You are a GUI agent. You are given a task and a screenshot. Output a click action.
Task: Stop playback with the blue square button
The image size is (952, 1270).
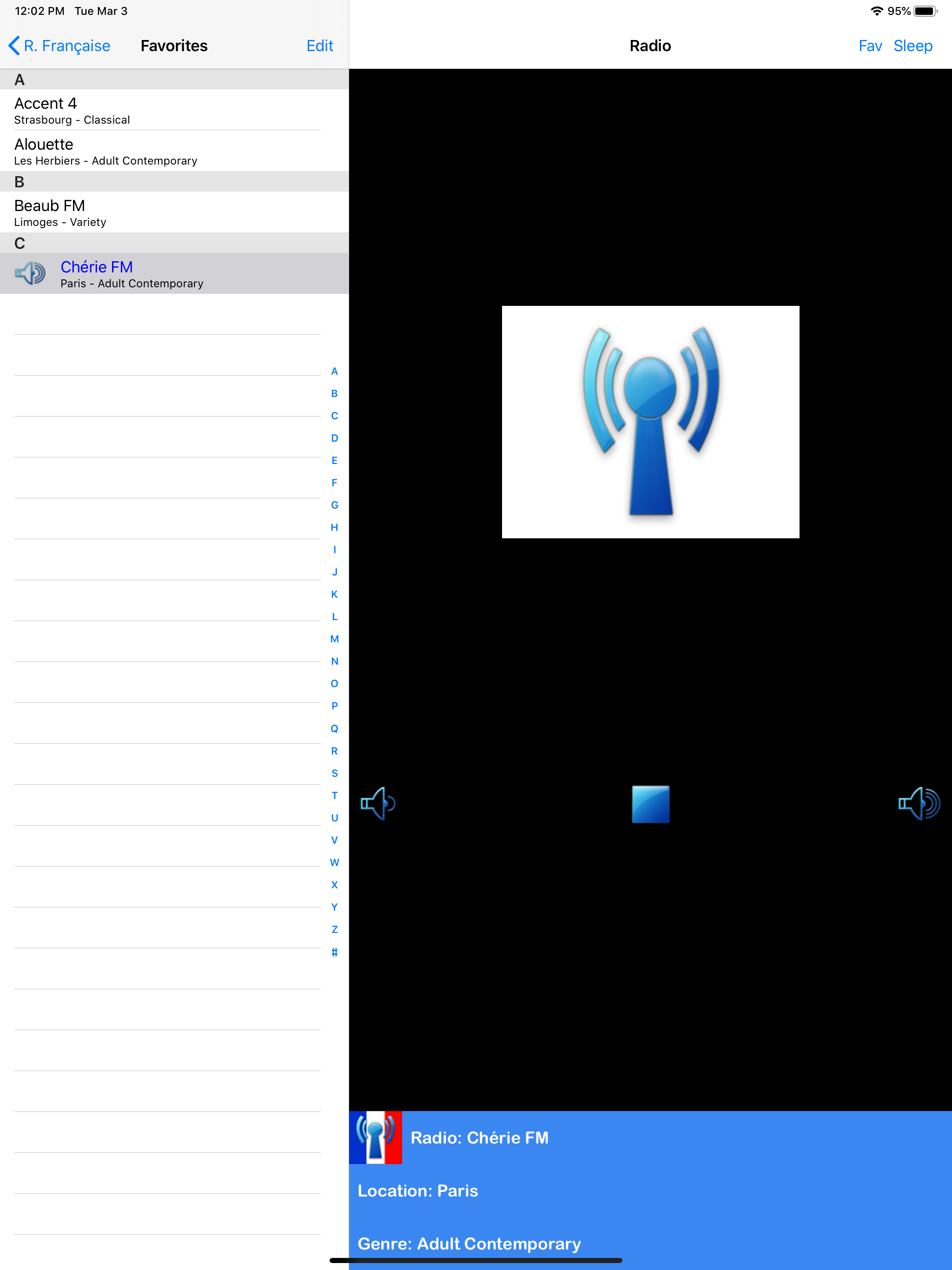tap(651, 804)
